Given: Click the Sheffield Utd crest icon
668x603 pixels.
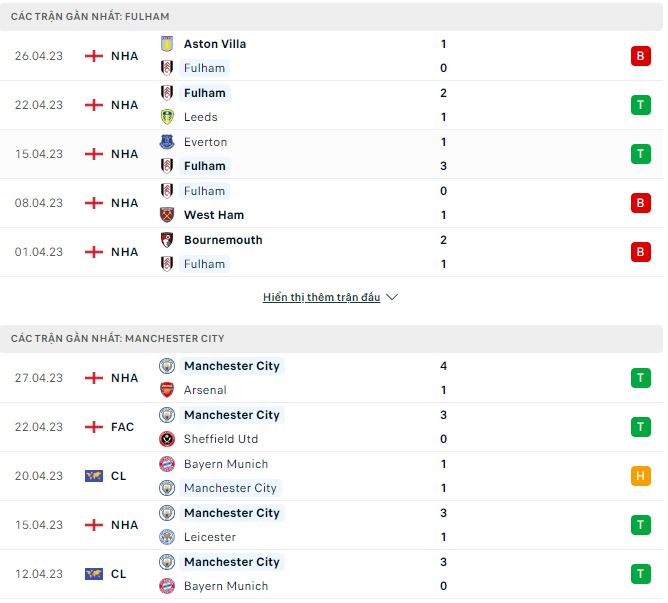Looking at the screenshot, I should coord(167,439).
